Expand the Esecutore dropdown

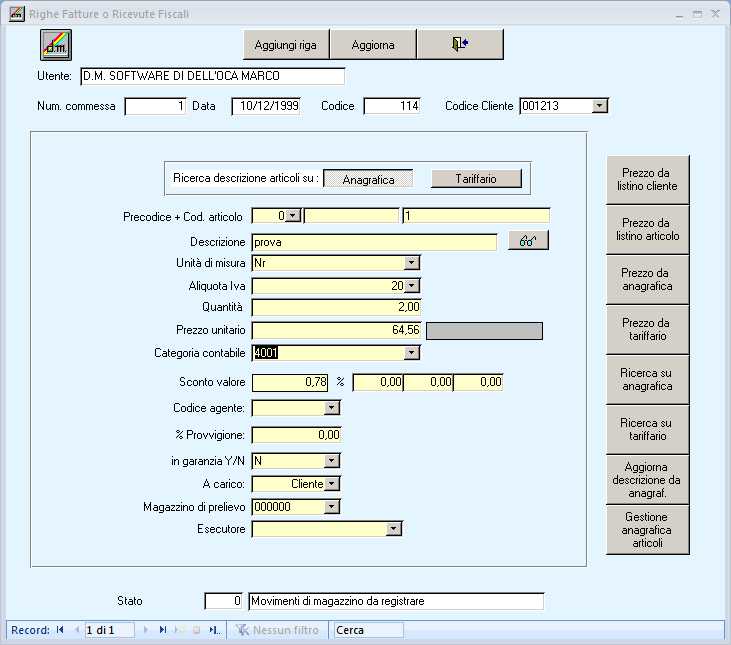(393, 529)
